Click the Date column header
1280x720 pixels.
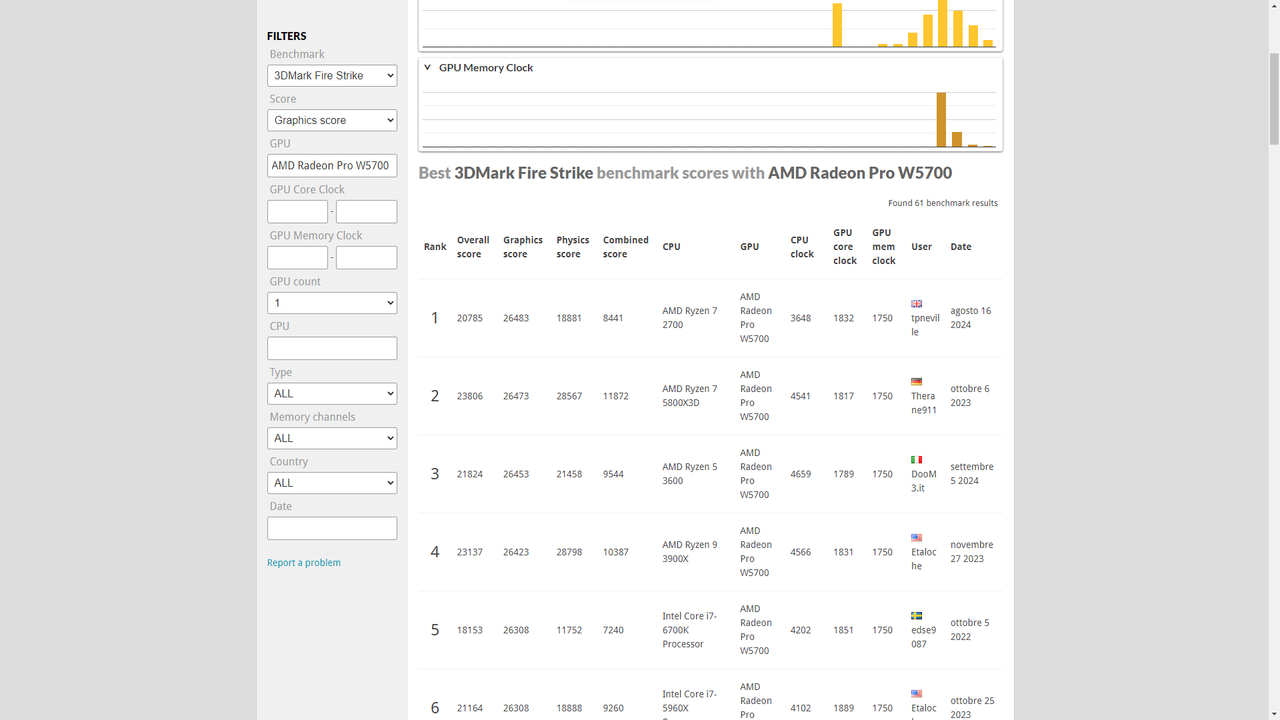(x=961, y=247)
